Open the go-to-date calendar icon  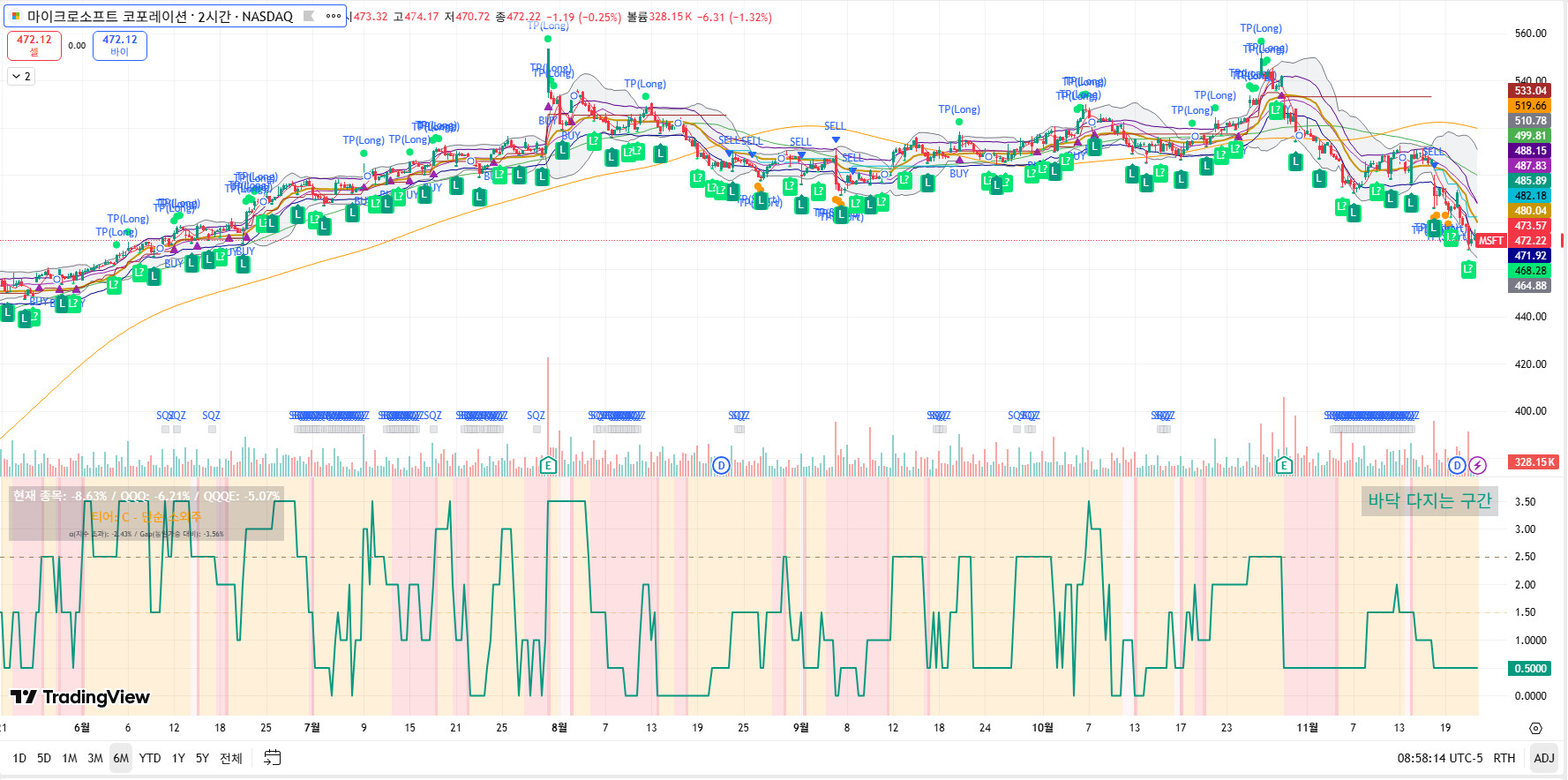273,758
